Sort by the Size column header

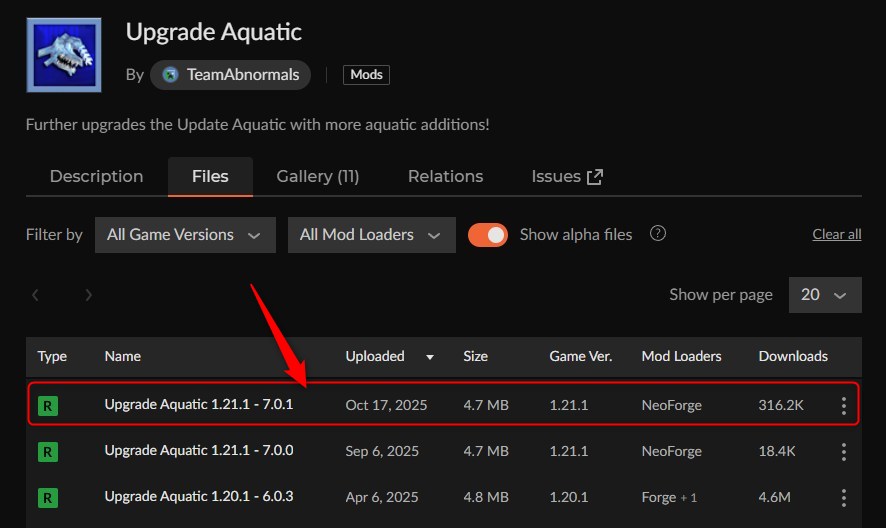coord(475,356)
